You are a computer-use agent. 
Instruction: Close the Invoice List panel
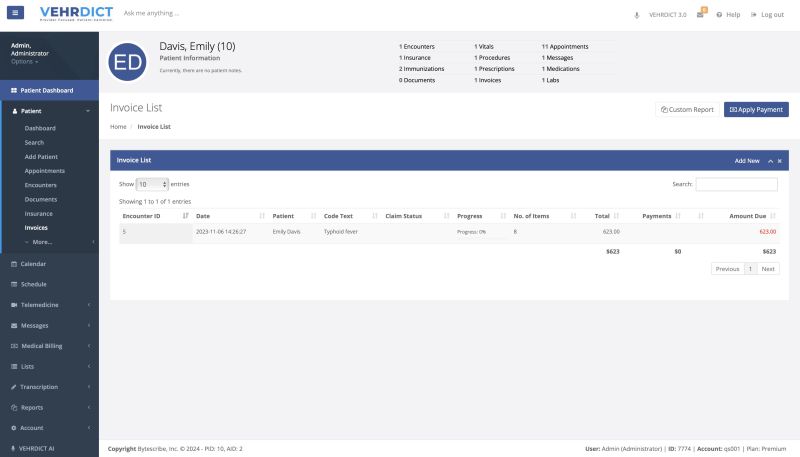point(780,160)
